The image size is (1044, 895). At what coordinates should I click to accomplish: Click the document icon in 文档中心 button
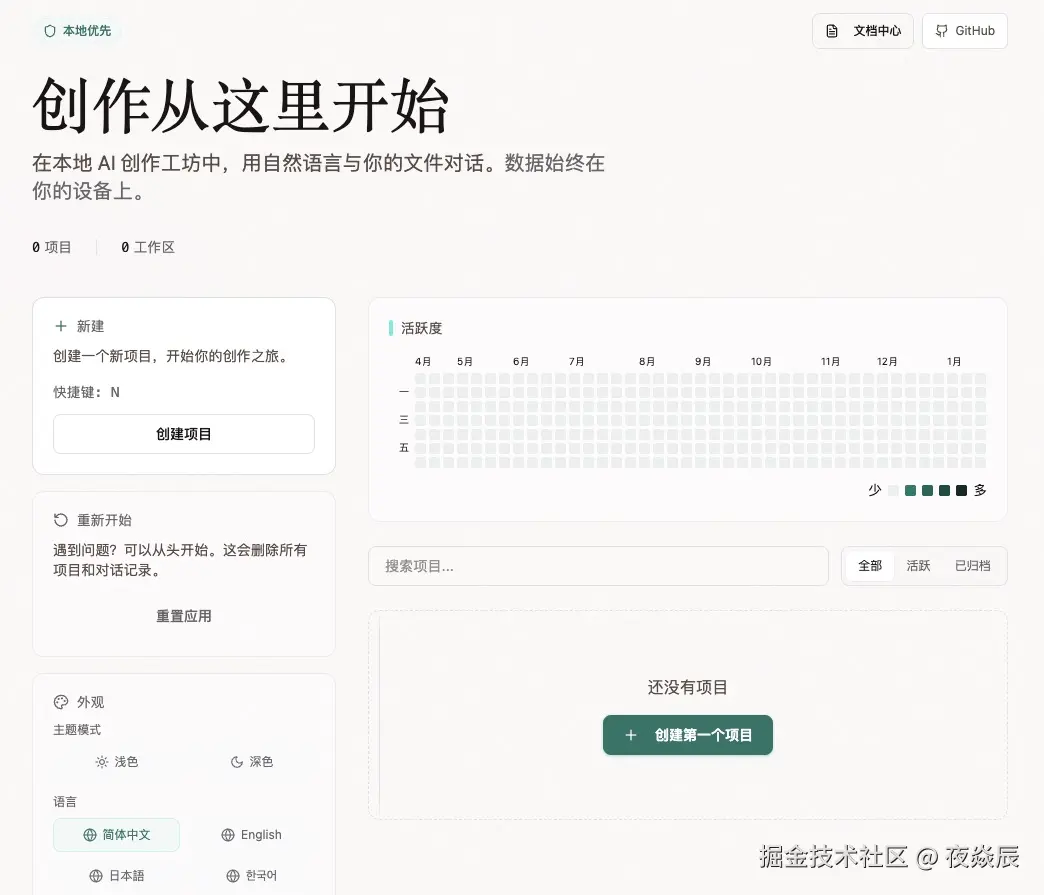tap(832, 31)
